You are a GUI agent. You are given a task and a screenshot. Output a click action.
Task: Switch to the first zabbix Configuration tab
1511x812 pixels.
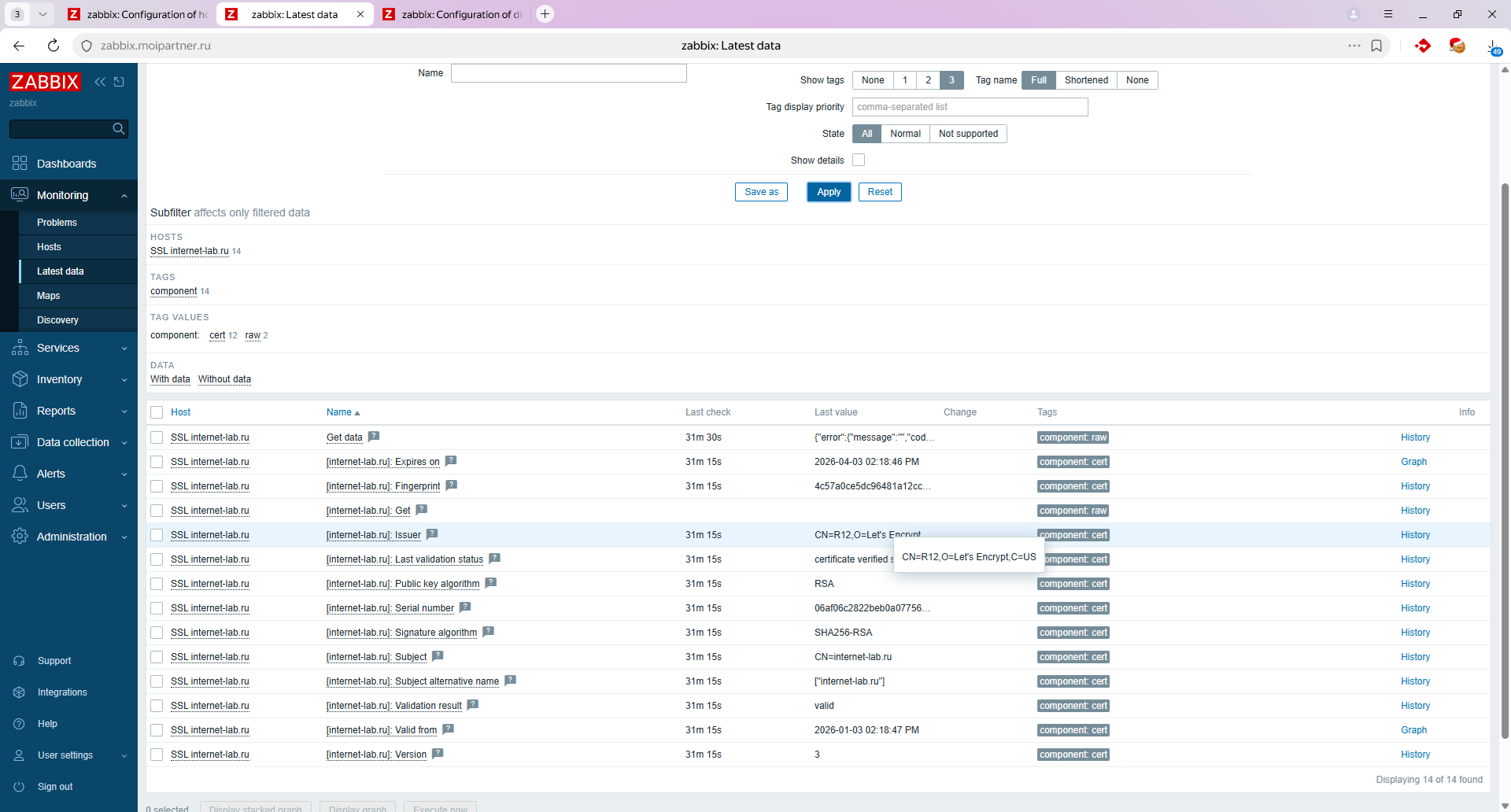(139, 14)
